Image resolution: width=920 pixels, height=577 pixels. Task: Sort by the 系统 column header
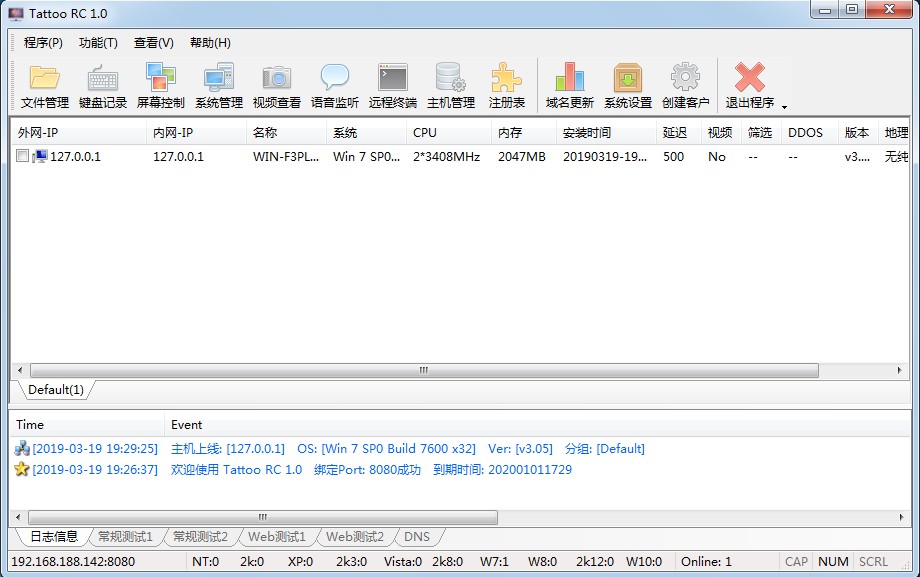[x=366, y=133]
